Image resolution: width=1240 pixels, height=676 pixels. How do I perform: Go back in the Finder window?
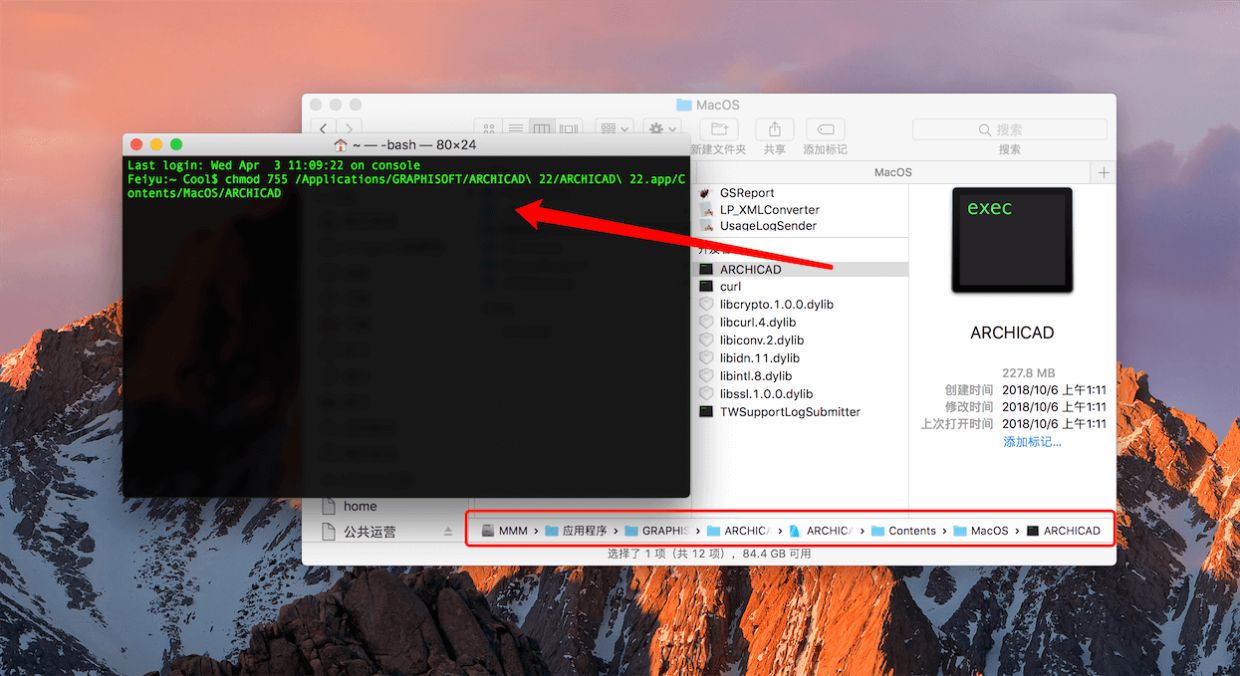tap(323, 129)
